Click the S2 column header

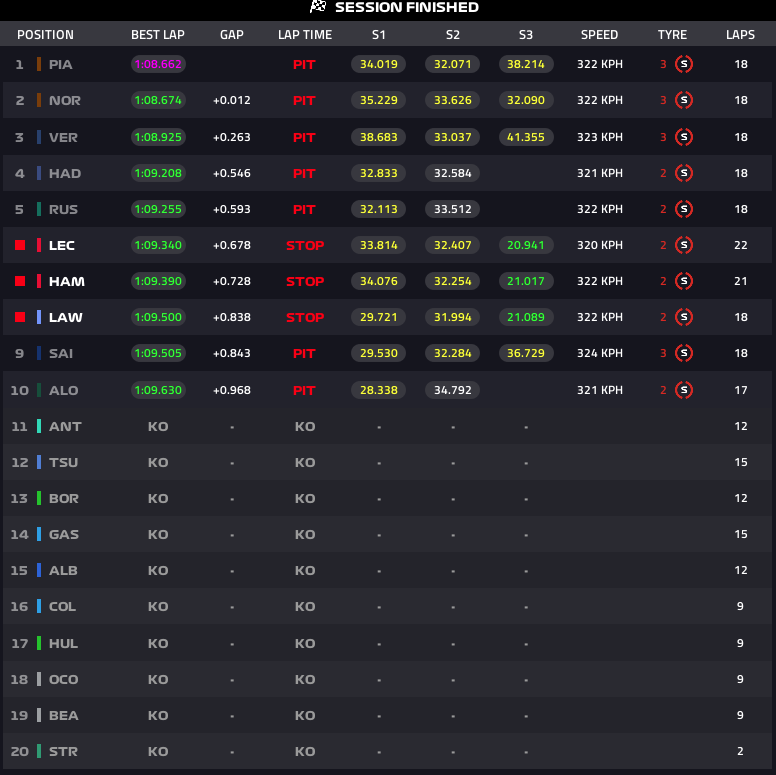pyautogui.click(x=453, y=35)
